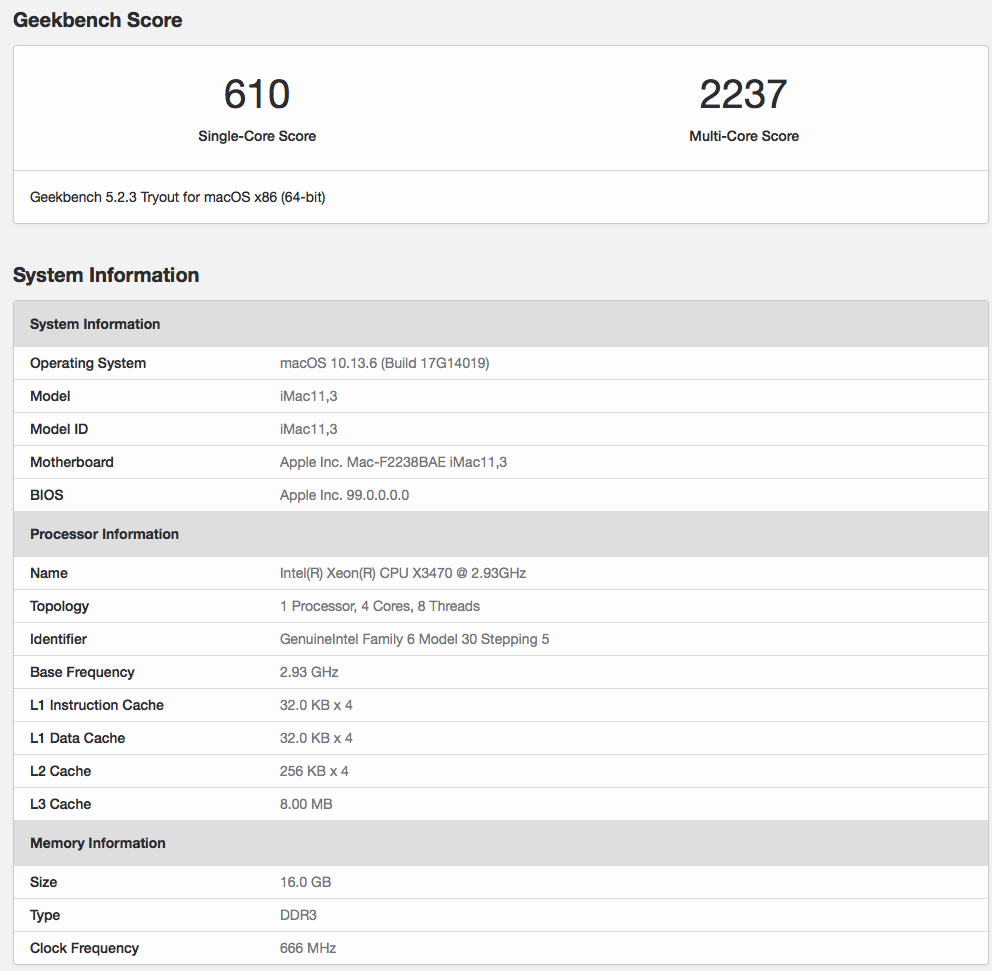Click the memory Type label
Image resolution: width=992 pixels, height=971 pixels.
[x=45, y=915]
